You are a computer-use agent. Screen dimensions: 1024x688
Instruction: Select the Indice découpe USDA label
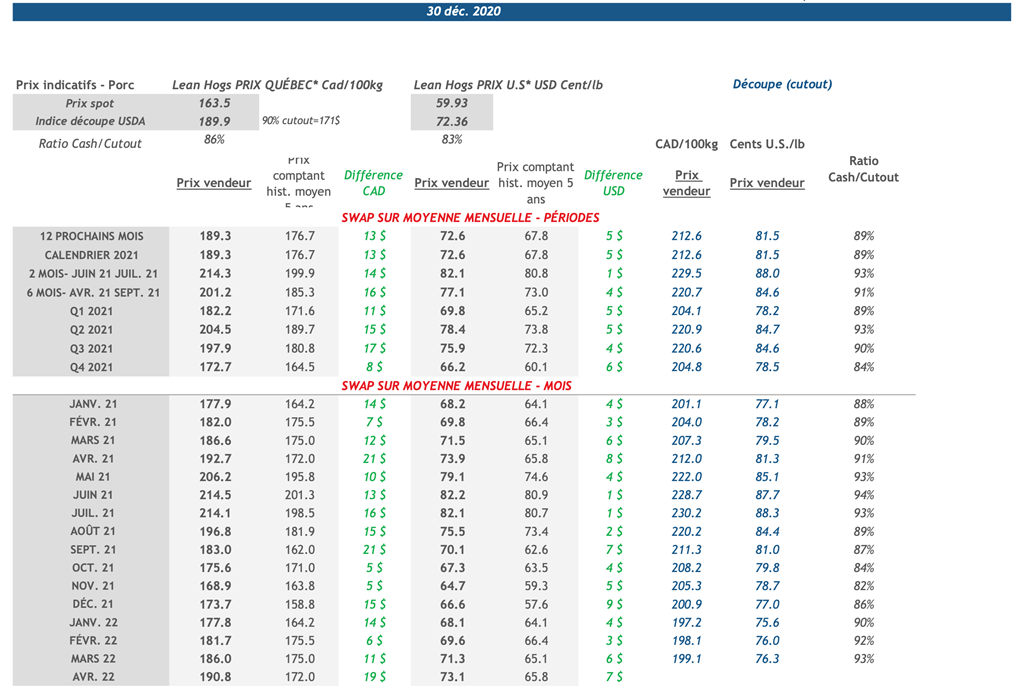pyautogui.click(x=91, y=122)
